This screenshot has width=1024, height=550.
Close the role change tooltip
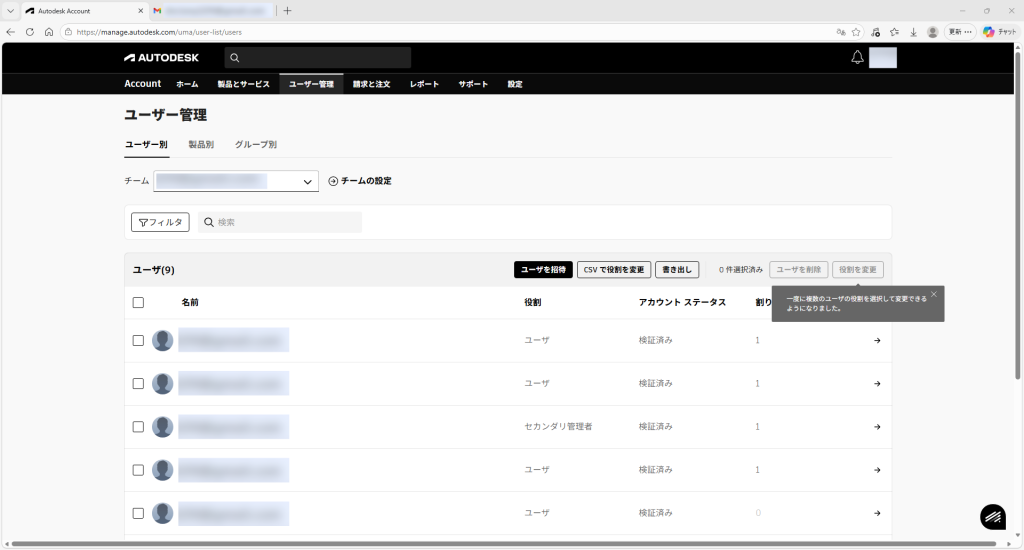click(934, 294)
